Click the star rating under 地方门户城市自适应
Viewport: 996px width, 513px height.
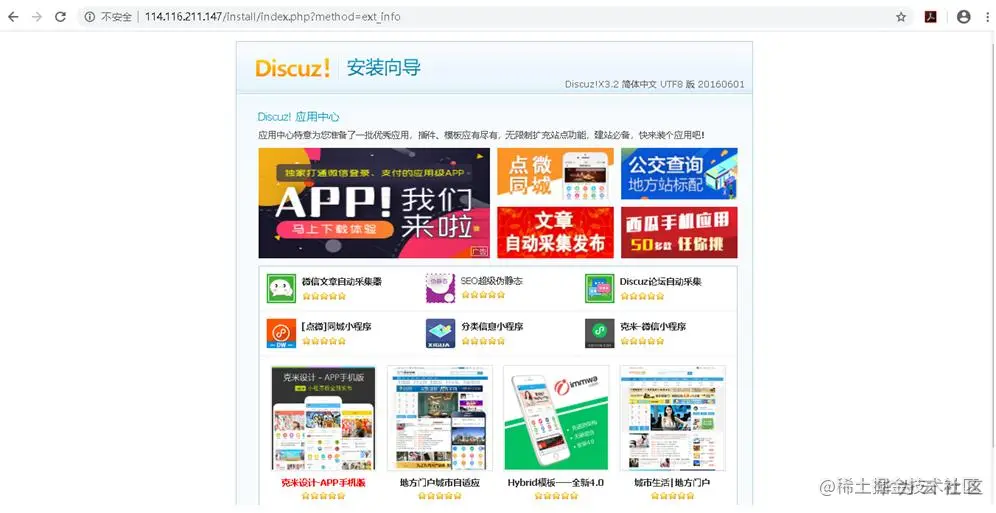440,496
